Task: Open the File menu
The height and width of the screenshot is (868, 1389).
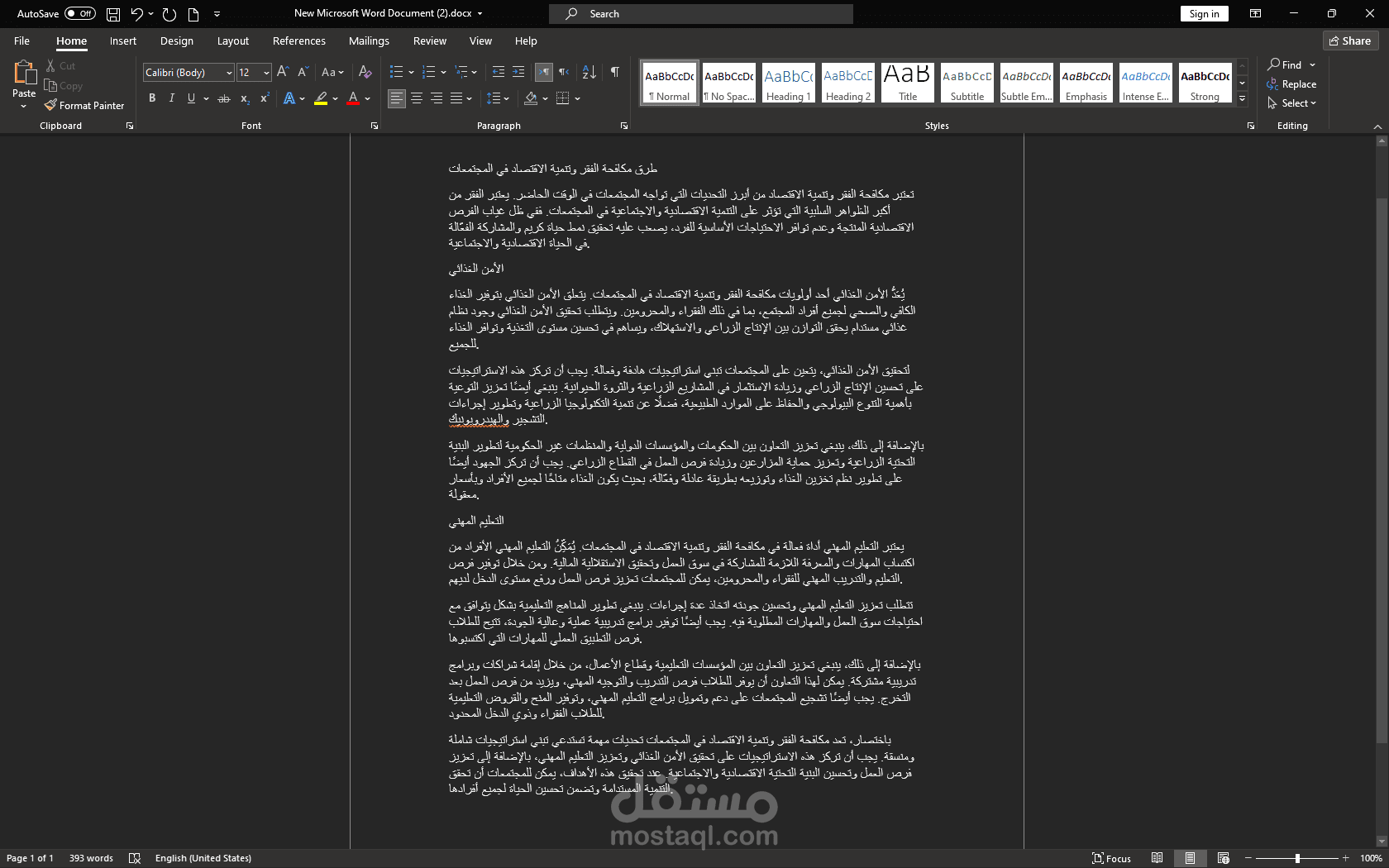Action: [22, 41]
